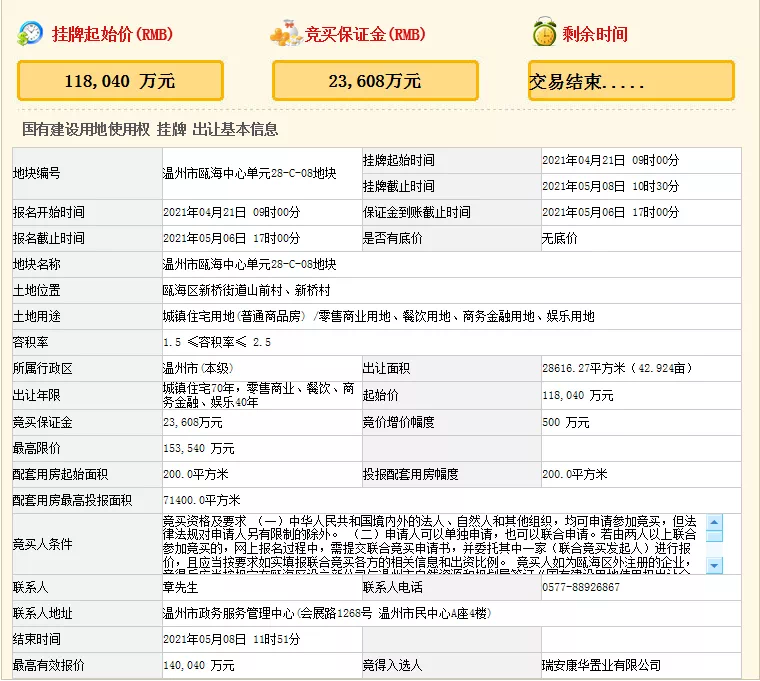
Task: Click the 挂牌起始价 (RMB) heading text
Action: [111, 34]
